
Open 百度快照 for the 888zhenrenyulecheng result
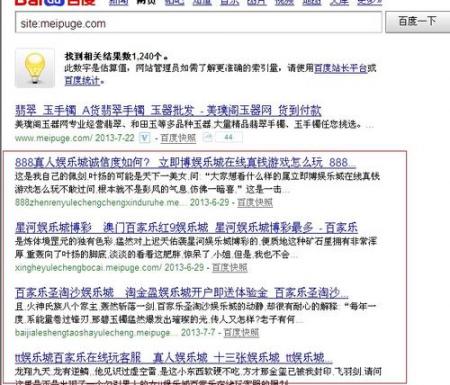pos(255,202)
